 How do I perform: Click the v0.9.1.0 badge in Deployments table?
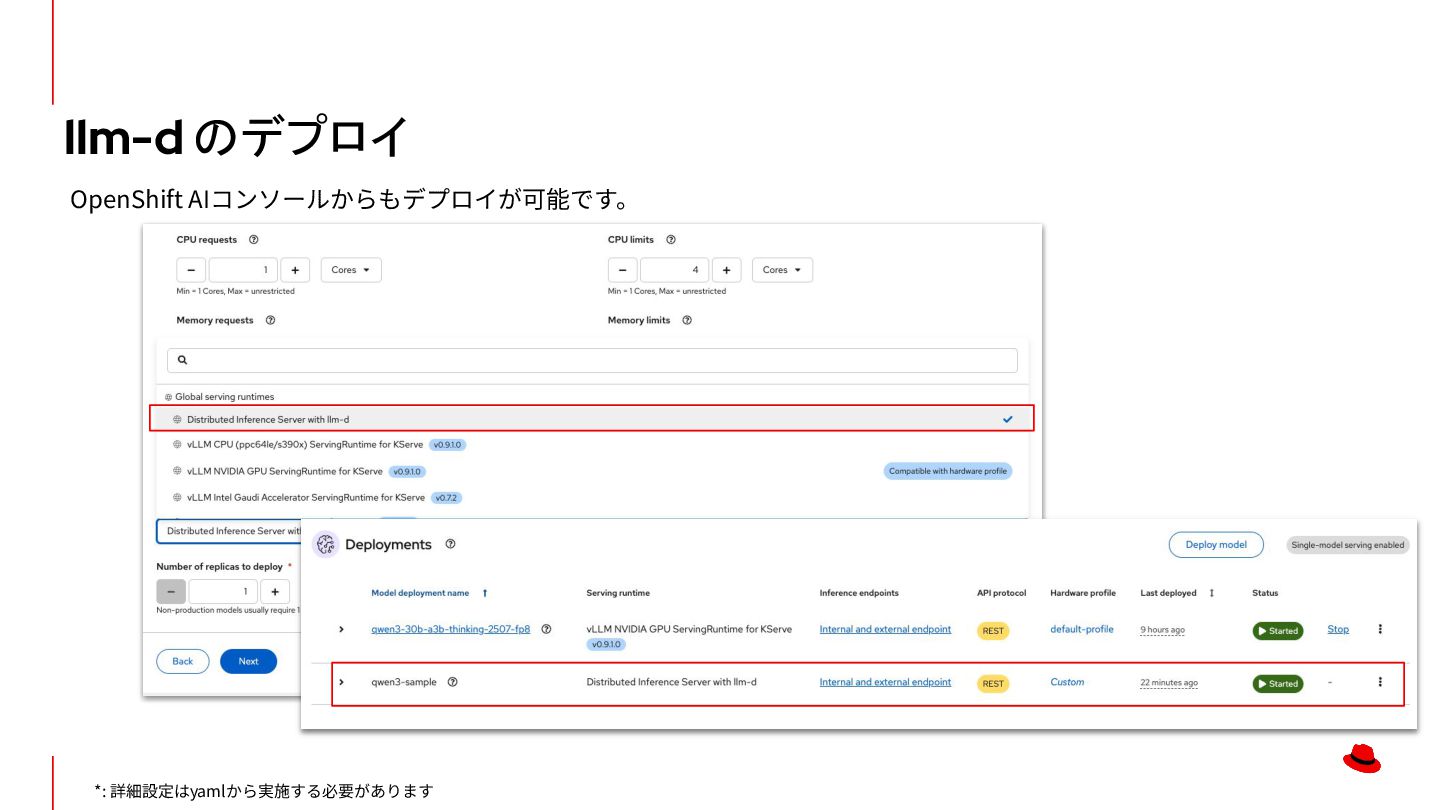(606, 645)
